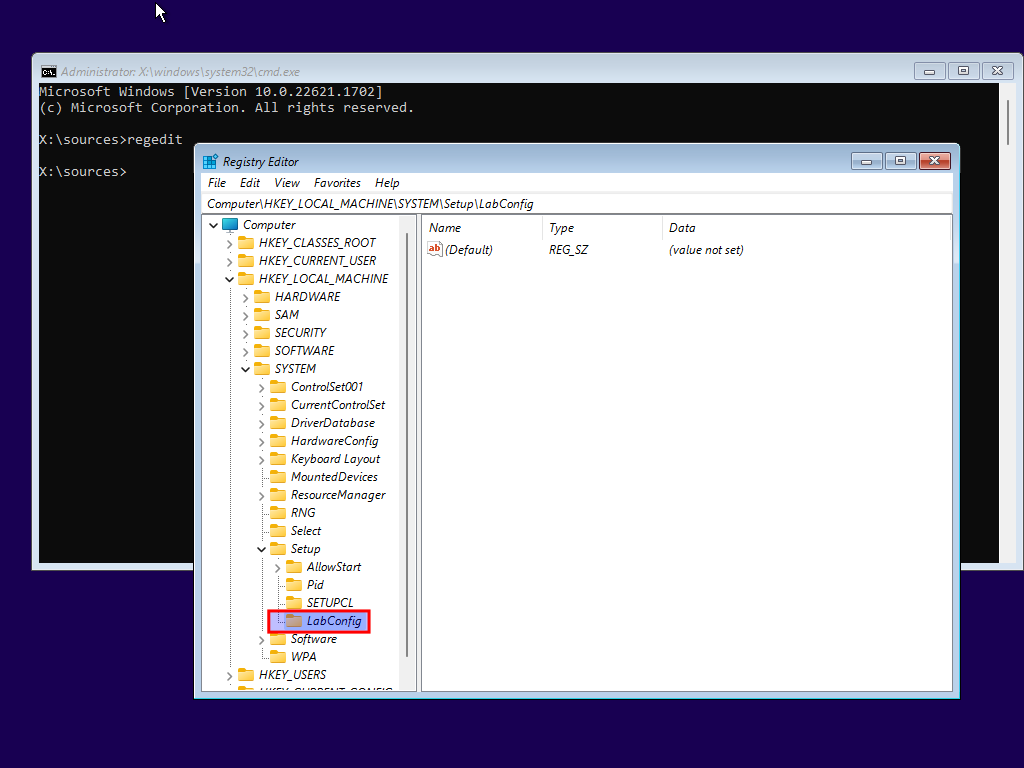Image resolution: width=1024 pixels, height=768 pixels.
Task: Click the SYSTEM folder icon
Action: 262,368
